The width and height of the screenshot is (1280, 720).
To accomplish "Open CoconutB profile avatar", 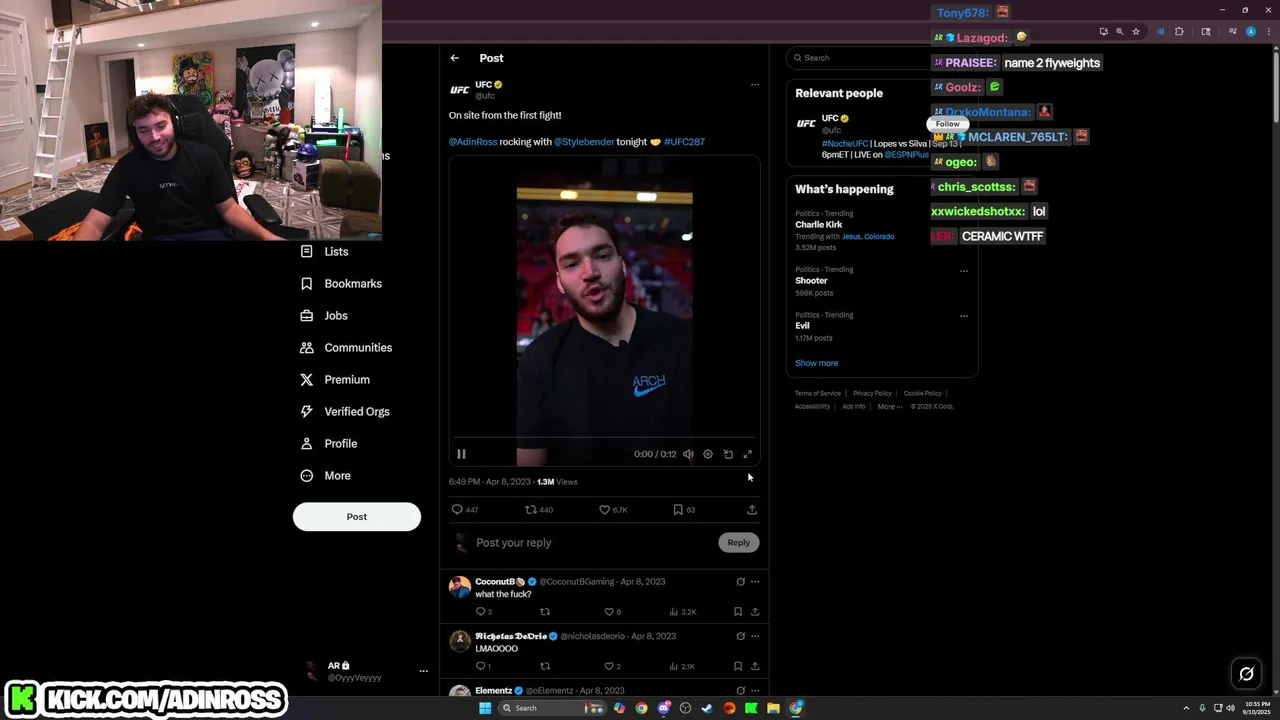I will (460, 587).
